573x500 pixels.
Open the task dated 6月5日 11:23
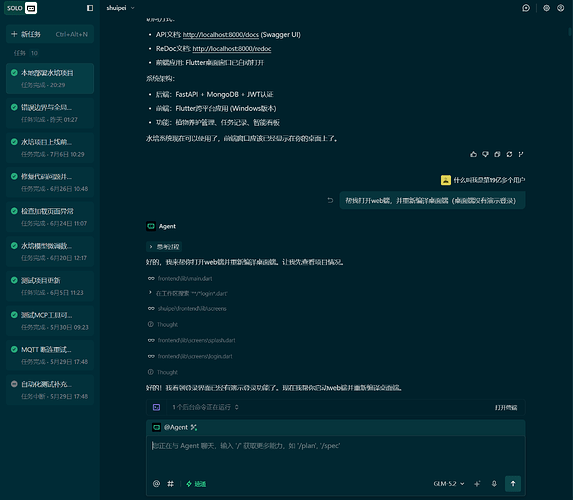50,286
